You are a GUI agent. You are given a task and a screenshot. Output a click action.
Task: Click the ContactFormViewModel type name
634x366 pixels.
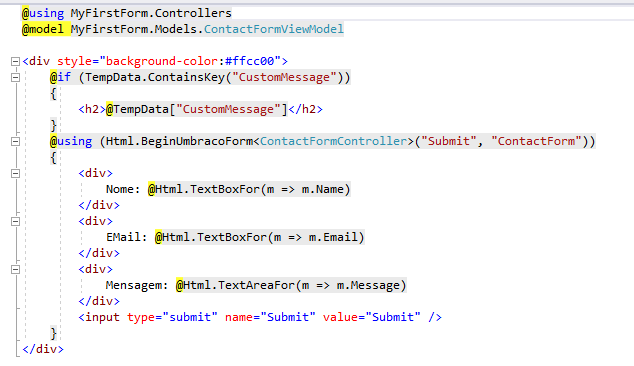click(x=274, y=29)
